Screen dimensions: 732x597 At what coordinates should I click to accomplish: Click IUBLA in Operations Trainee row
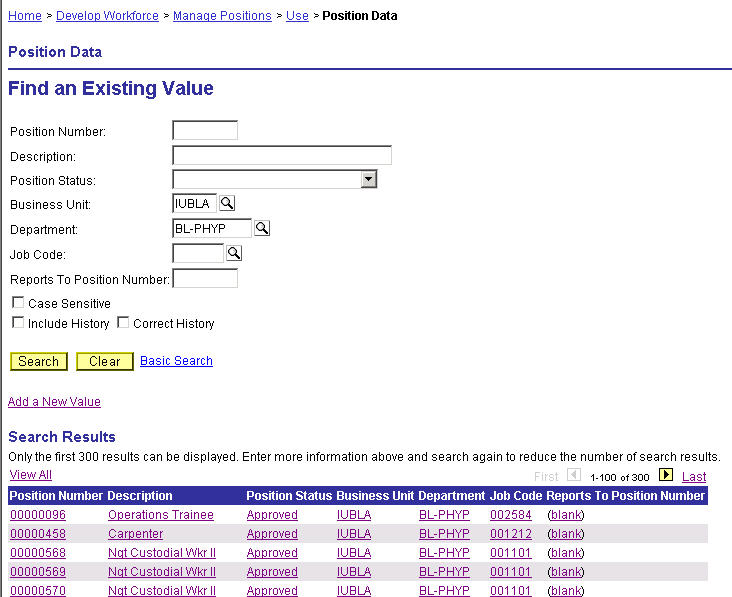click(354, 515)
